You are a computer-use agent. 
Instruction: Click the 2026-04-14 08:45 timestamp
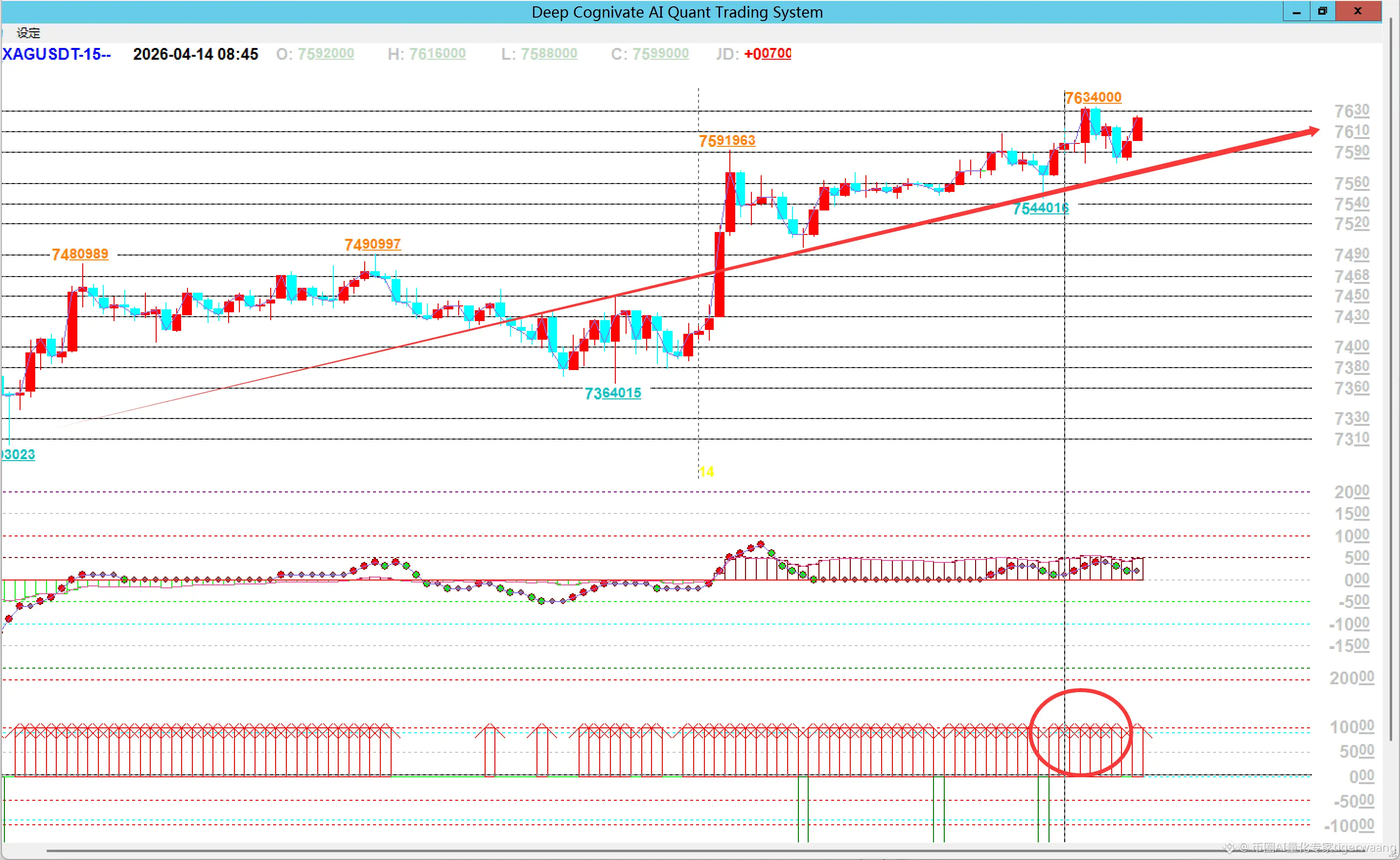click(195, 54)
